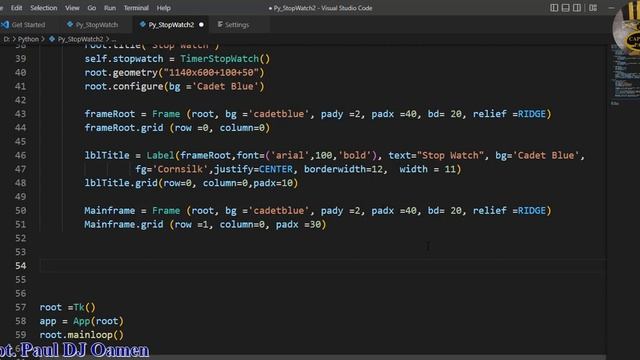Image resolution: width=640 pixels, height=360 pixels.
Task: Click the unsaved dot on Py_StopWatch2 tab
Action: [201, 25]
